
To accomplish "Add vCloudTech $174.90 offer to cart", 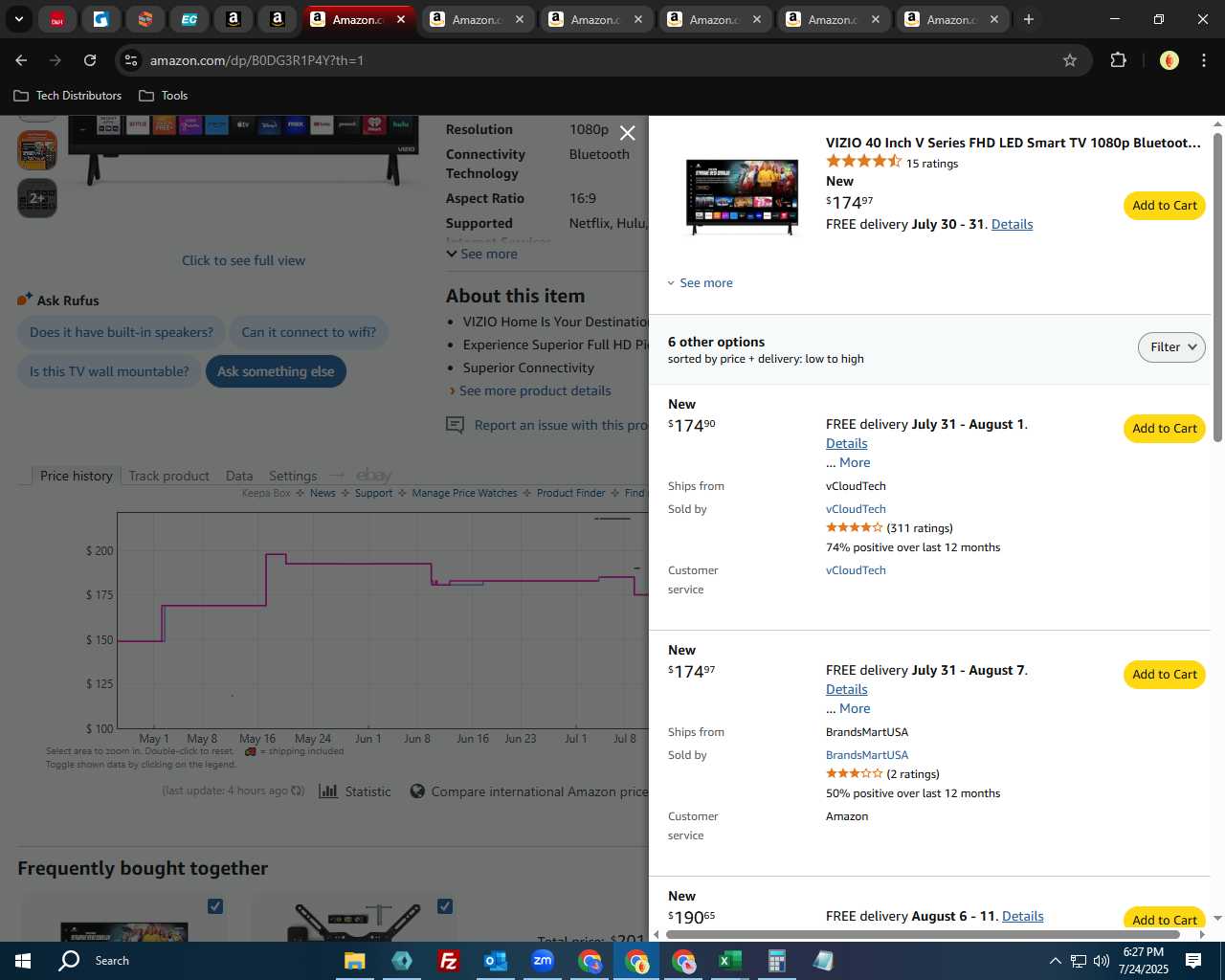I will tap(1164, 429).
